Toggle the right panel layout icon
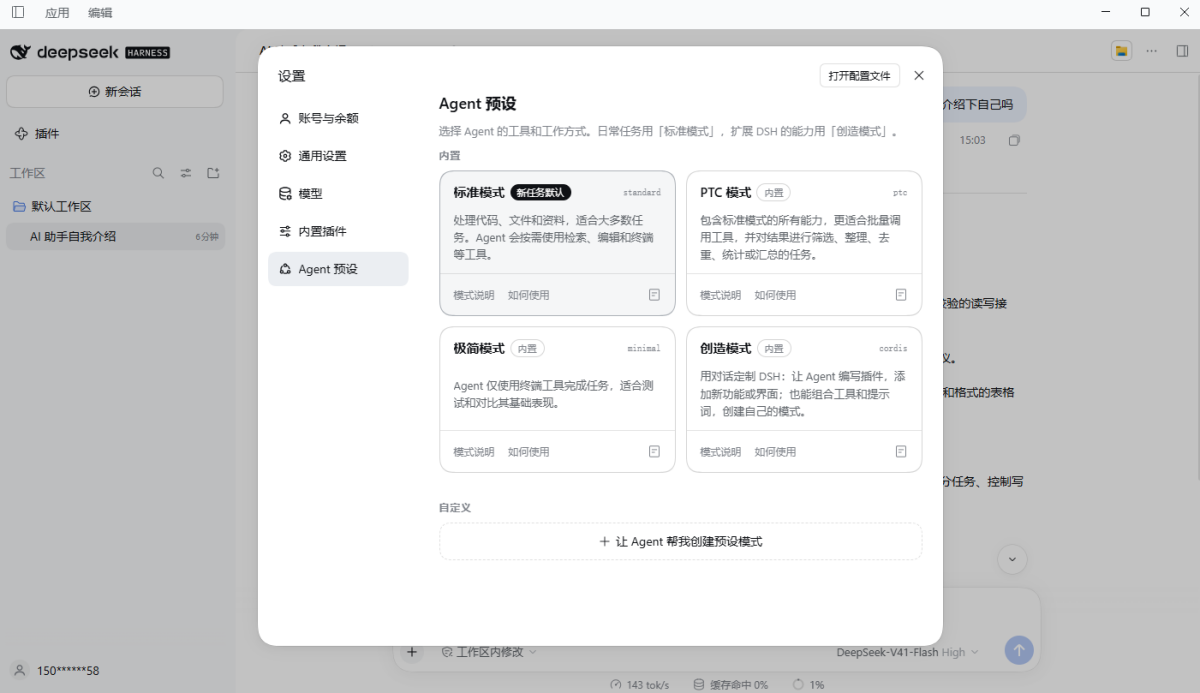This screenshot has height=693, width=1200. (x=1182, y=51)
